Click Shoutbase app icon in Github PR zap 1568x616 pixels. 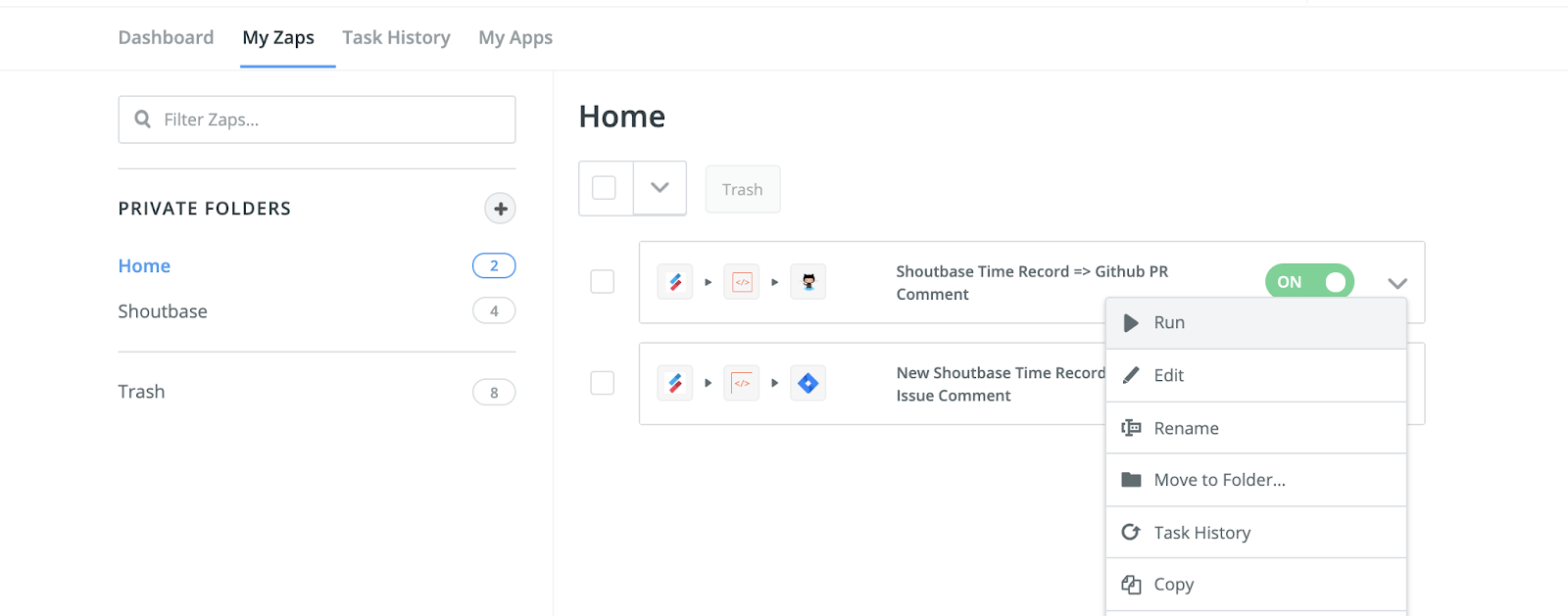675,282
